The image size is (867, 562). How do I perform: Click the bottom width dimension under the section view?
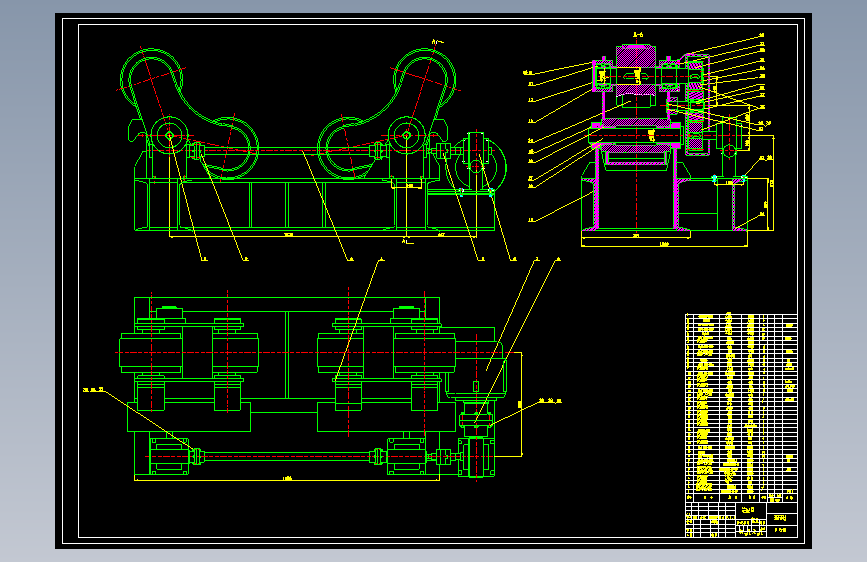pyautogui.click(x=664, y=244)
